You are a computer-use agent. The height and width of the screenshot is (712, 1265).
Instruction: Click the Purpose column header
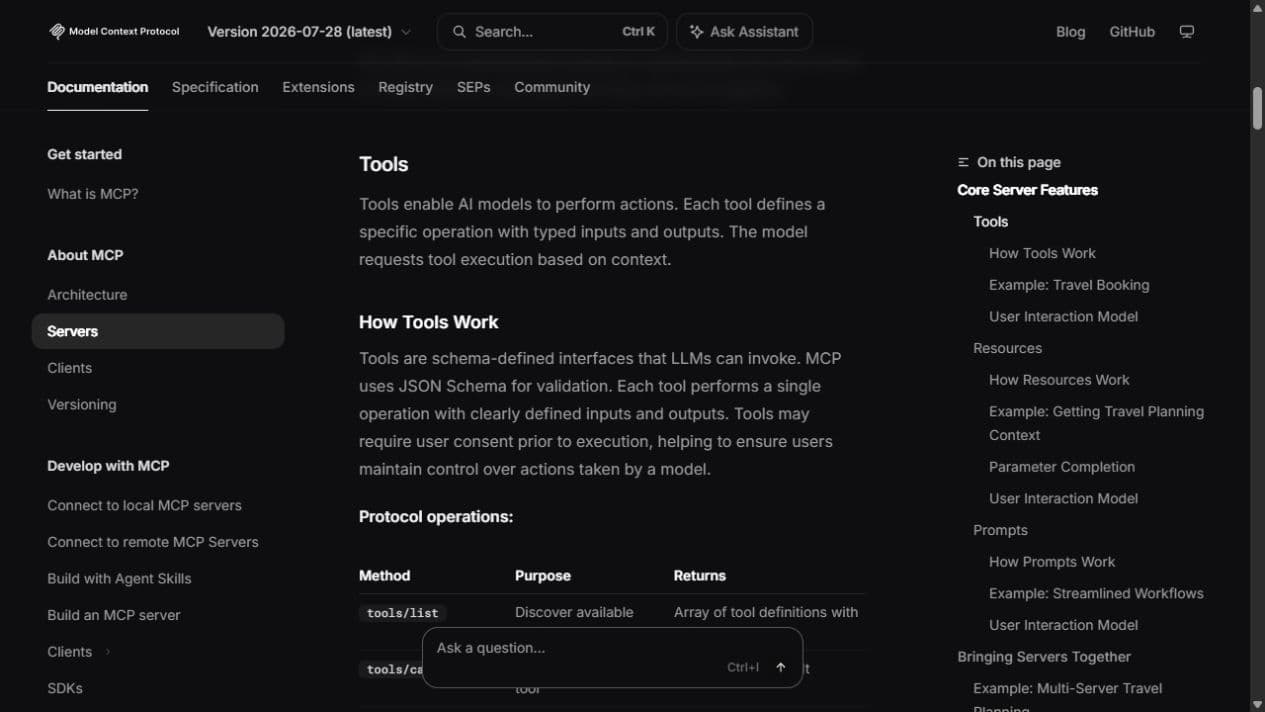(x=542, y=576)
